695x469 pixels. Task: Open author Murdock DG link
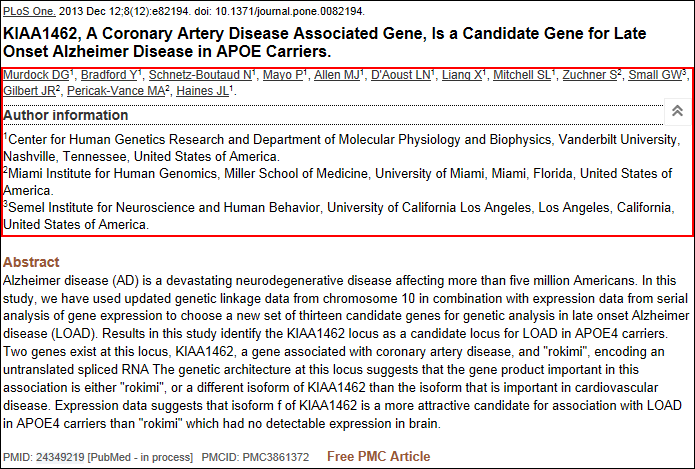pos(35,75)
